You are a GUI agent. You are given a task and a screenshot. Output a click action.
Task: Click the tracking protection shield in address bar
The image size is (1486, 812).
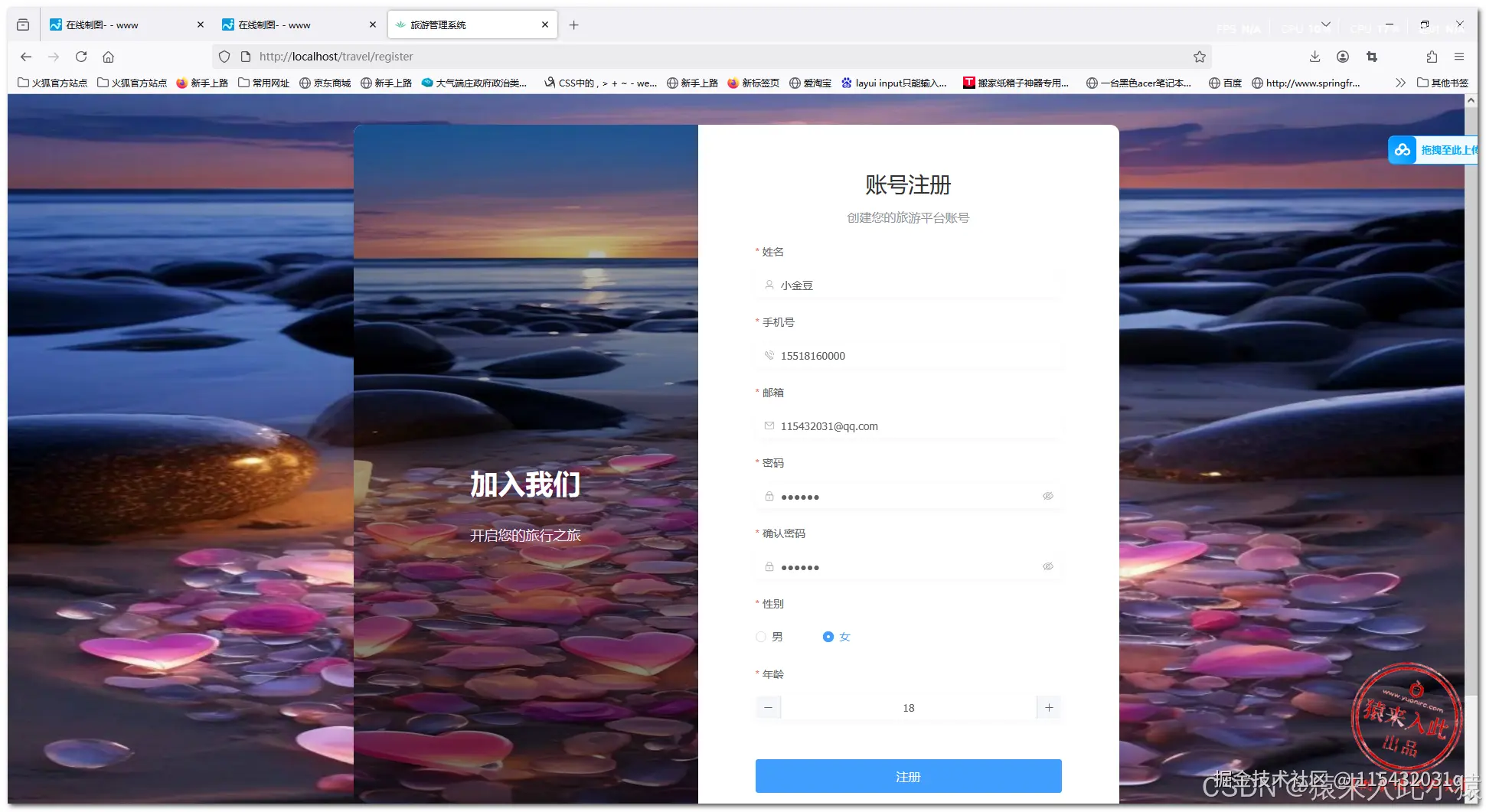click(x=224, y=56)
